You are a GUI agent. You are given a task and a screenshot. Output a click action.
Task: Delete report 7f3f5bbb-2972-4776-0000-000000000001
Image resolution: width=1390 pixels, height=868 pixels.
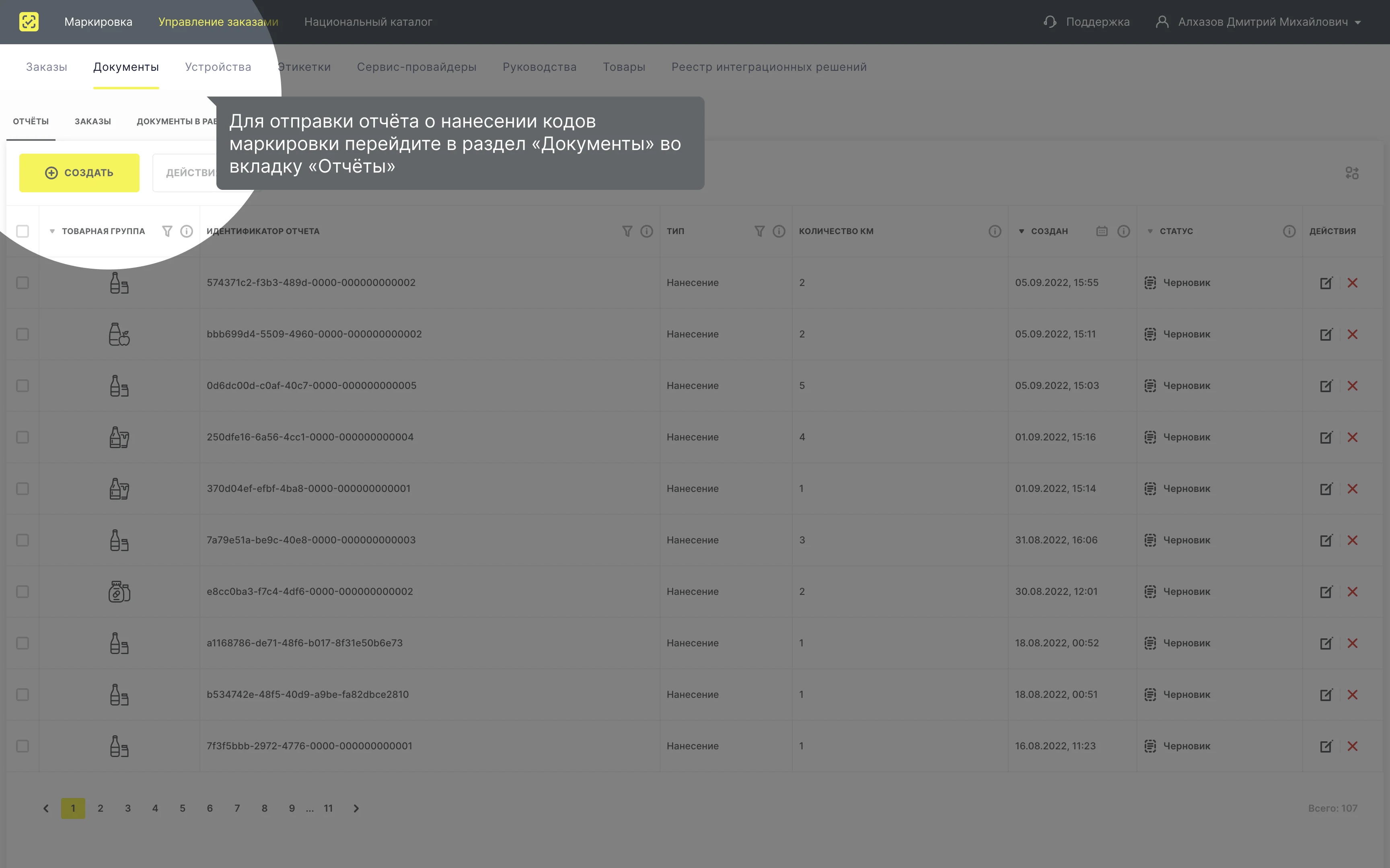pos(1353,746)
